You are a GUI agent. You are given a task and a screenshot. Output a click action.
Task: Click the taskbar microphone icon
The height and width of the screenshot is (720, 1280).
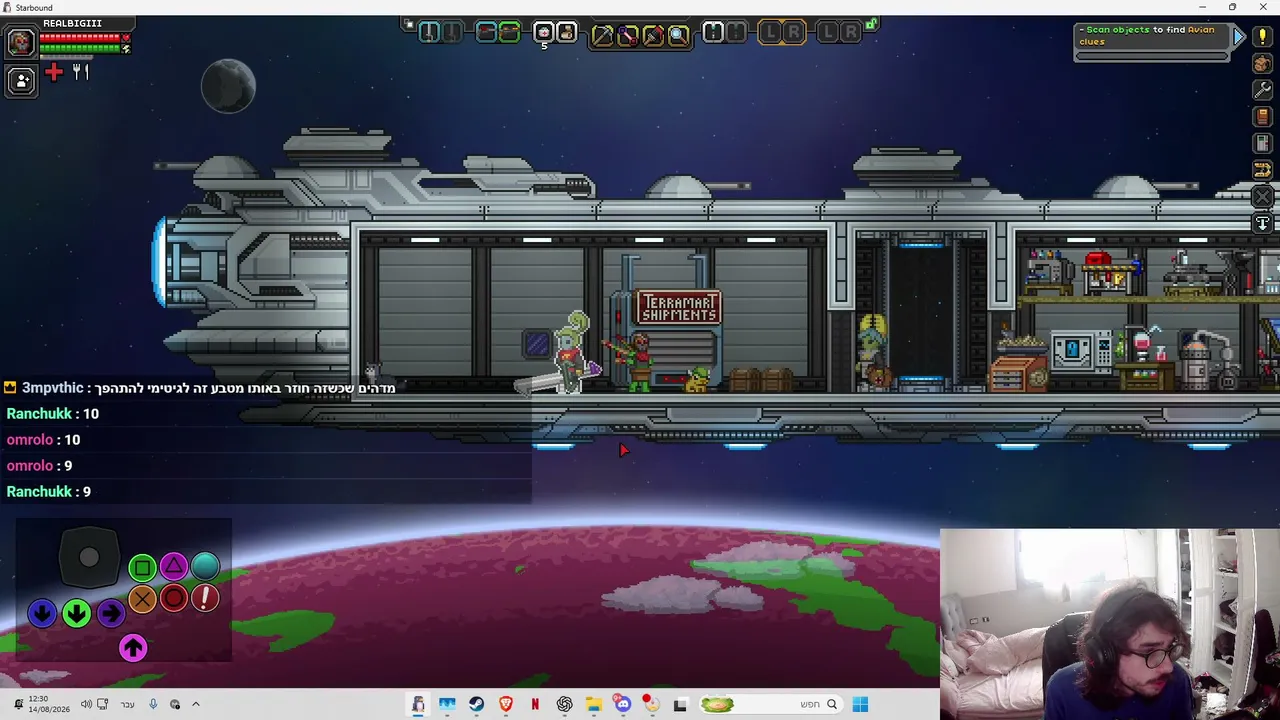coord(153,704)
